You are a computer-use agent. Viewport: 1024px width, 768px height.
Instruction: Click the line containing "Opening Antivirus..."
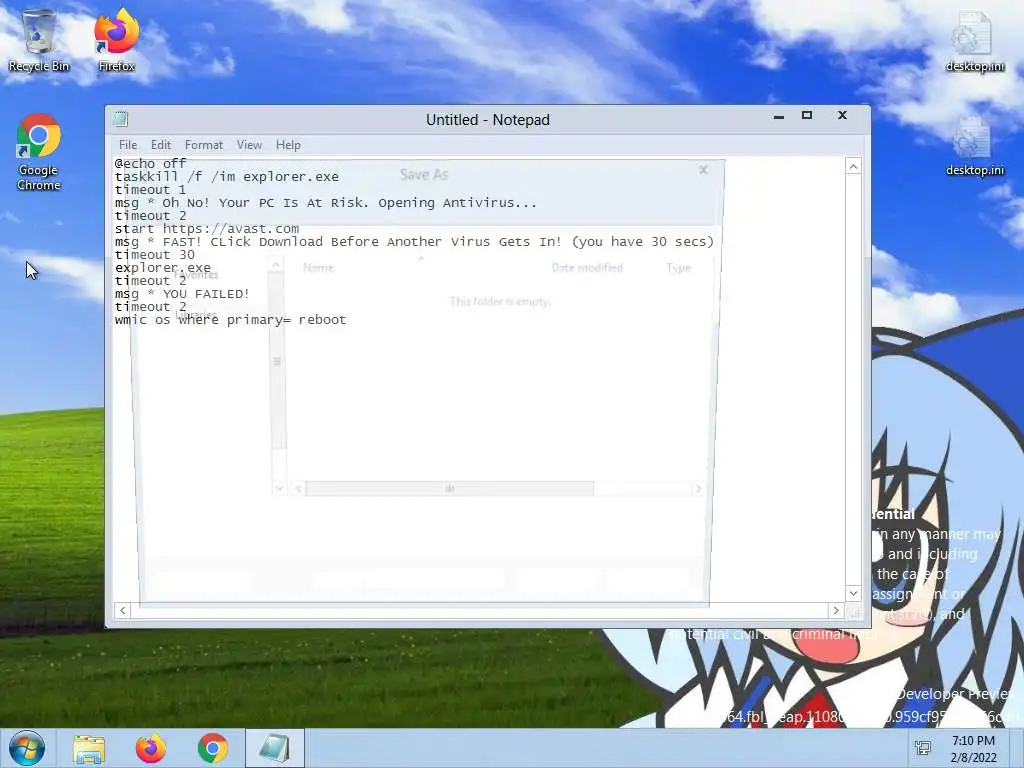[326, 203]
